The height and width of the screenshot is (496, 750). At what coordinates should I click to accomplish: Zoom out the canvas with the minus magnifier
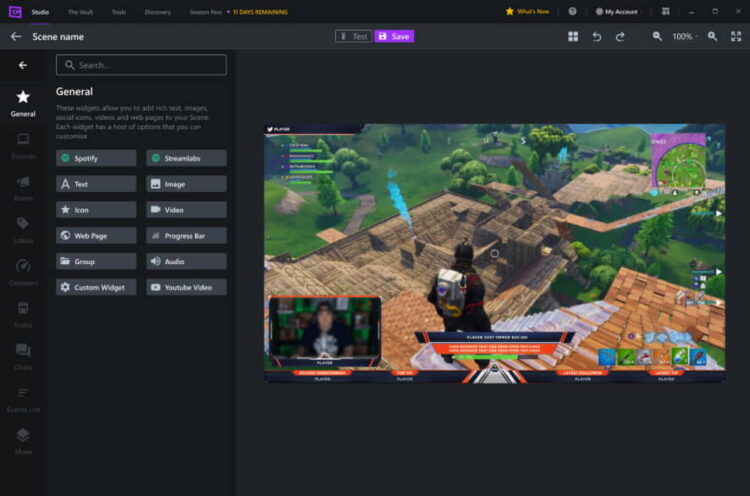point(657,36)
